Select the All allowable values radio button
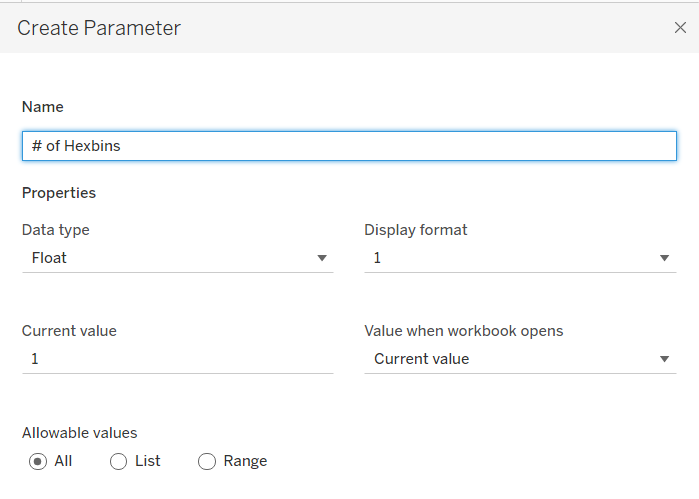The width and height of the screenshot is (699, 499). click(x=39, y=461)
